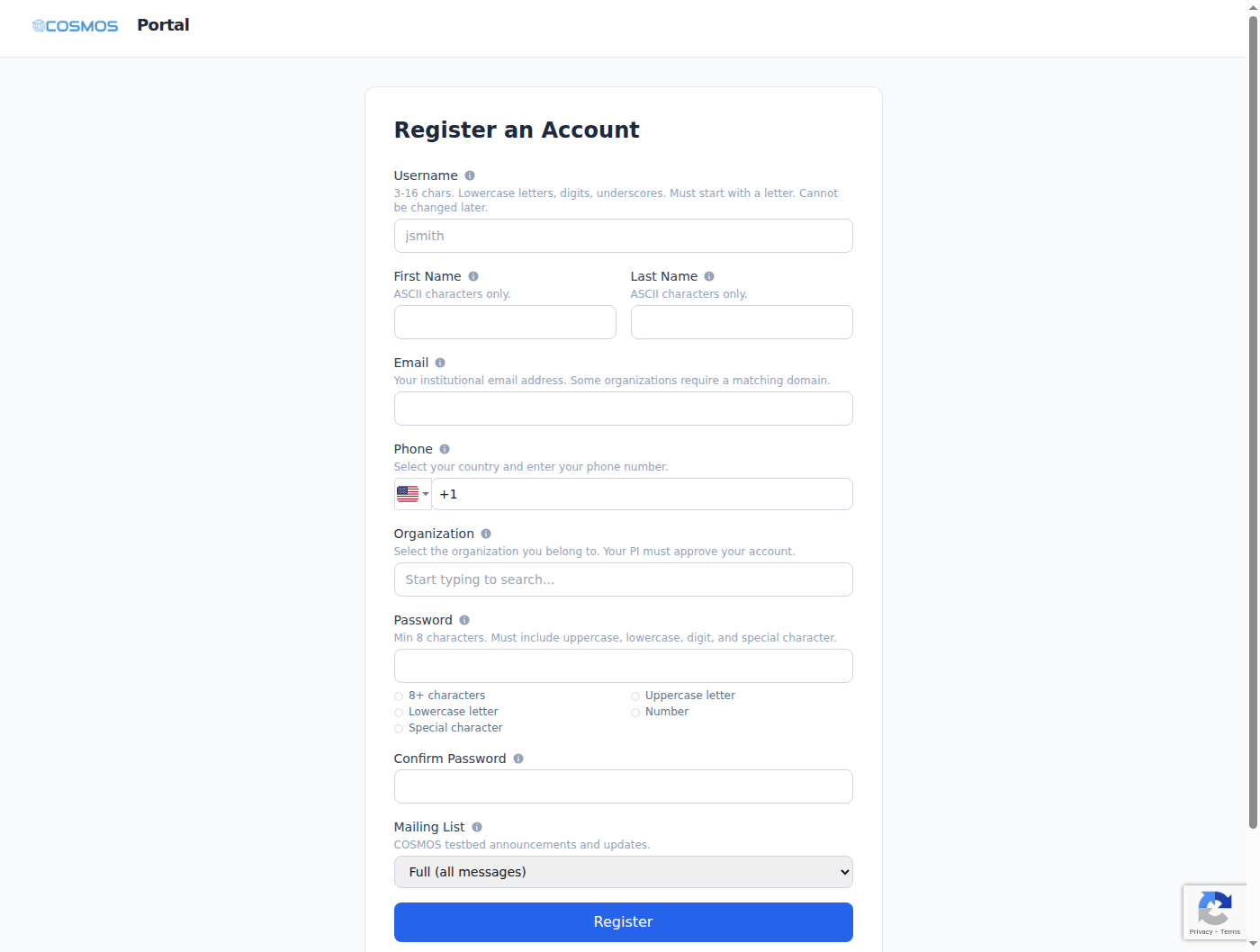Focus the Username text field
The height and width of the screenshot is (952, 1260).
(623, 236)
